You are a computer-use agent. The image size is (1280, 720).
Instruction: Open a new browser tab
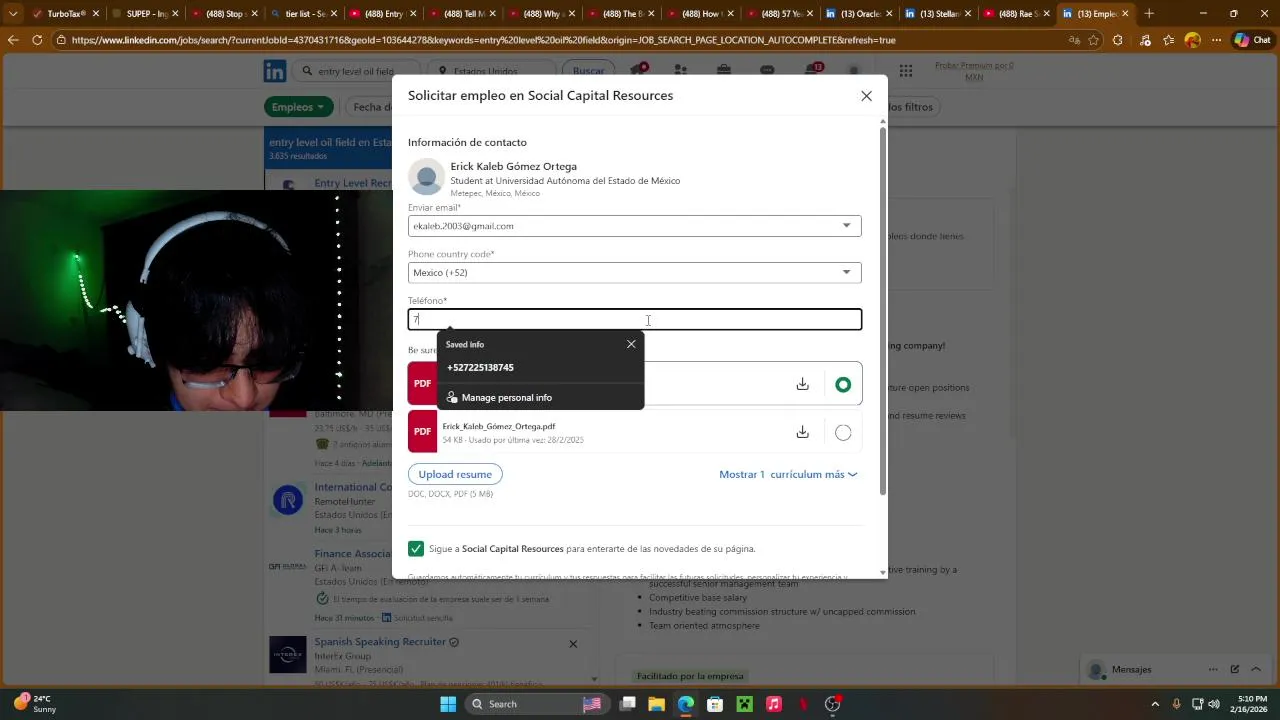pyautogui.click(x=1149, y=14)
